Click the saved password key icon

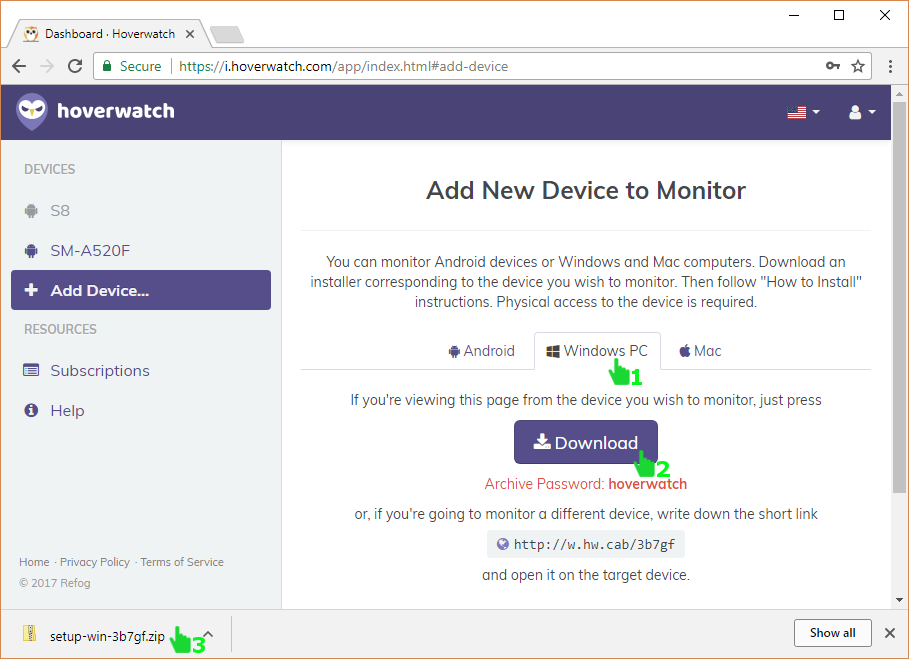[x=832, y=66]
